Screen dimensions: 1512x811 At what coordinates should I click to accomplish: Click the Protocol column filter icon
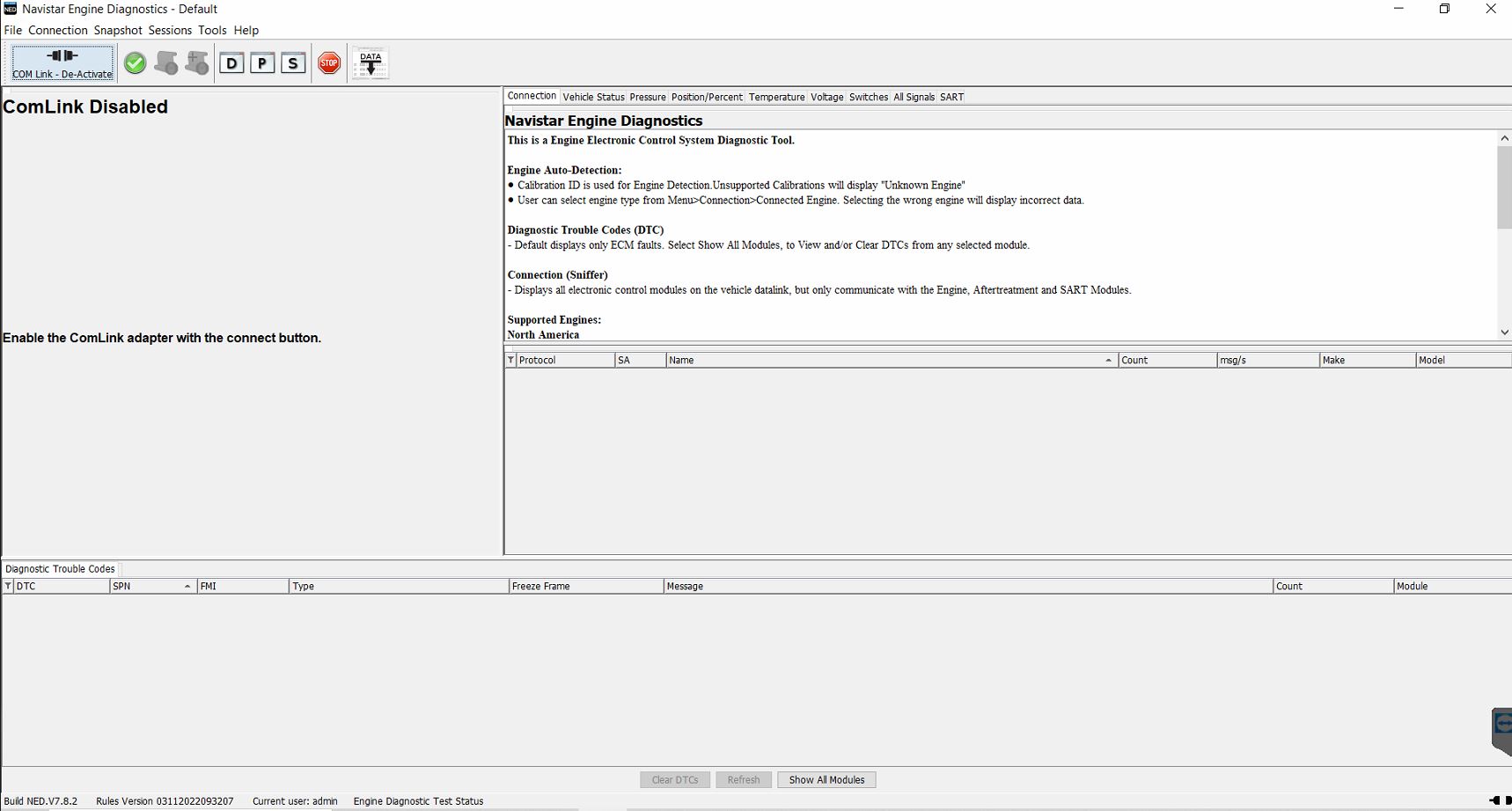(x=511, y=360)
